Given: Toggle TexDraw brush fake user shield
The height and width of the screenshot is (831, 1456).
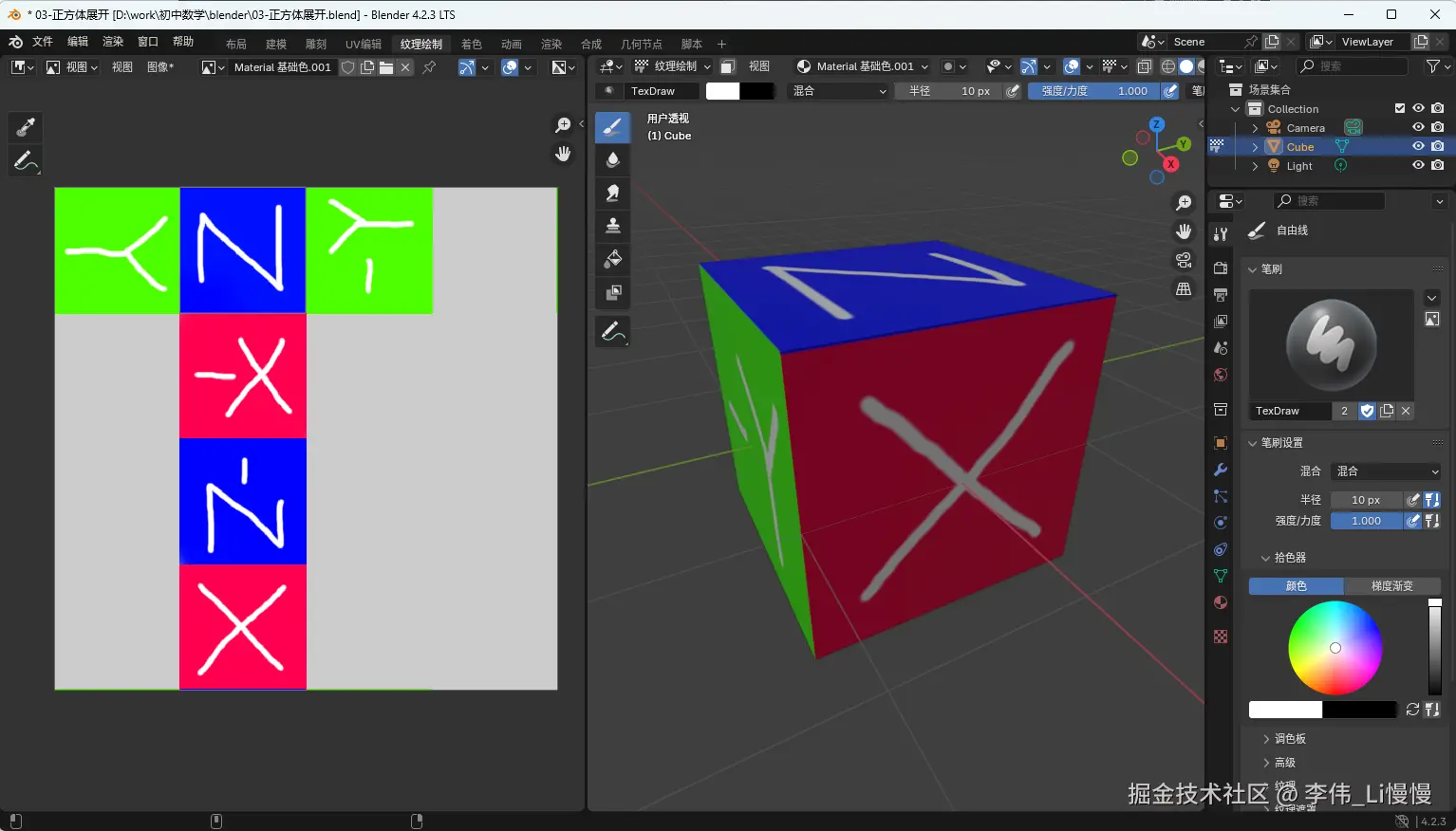Looking at the screenshot, I should click(x=1367, y=411).
